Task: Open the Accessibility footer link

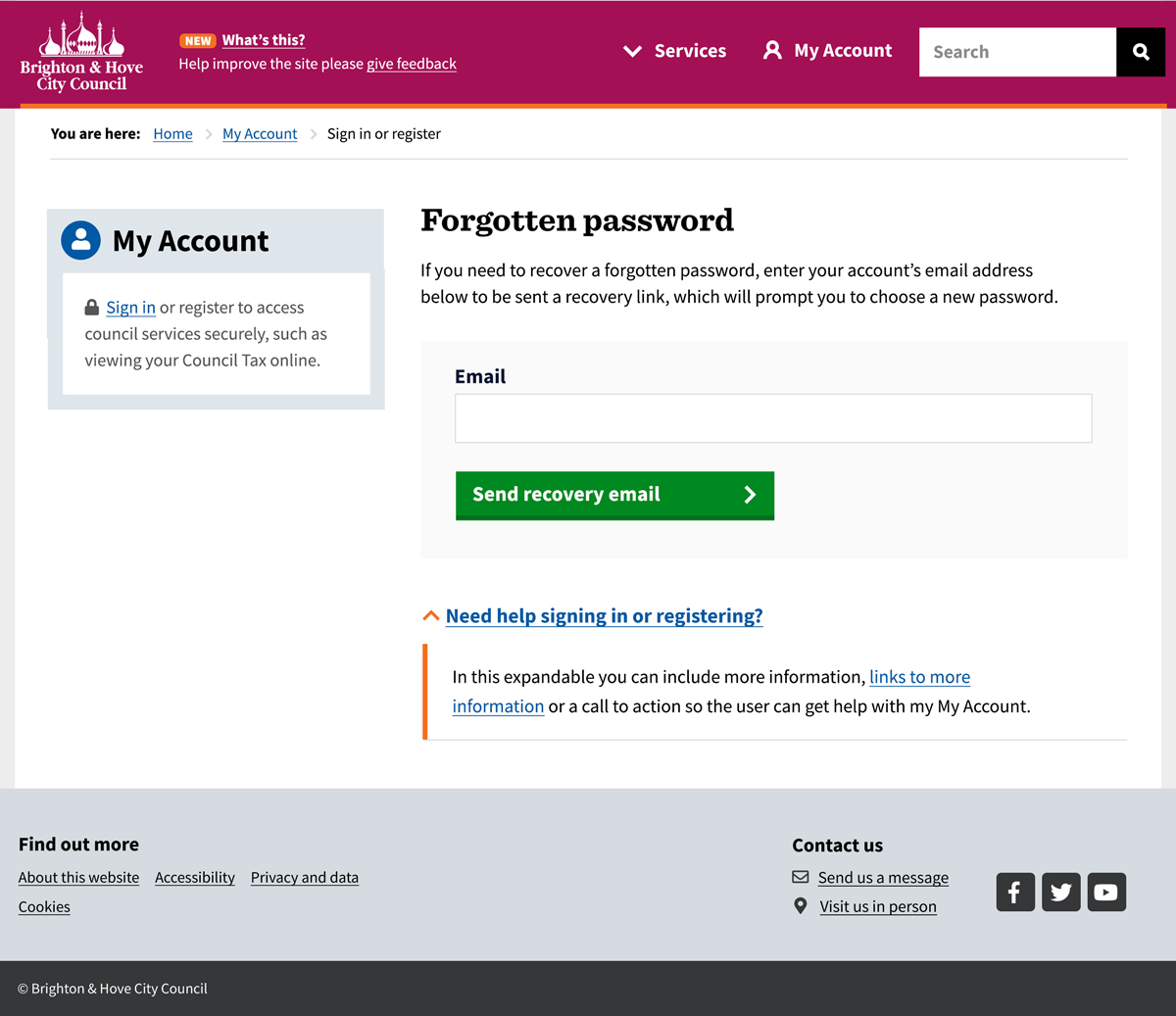Action: click(x=195, y=878)
